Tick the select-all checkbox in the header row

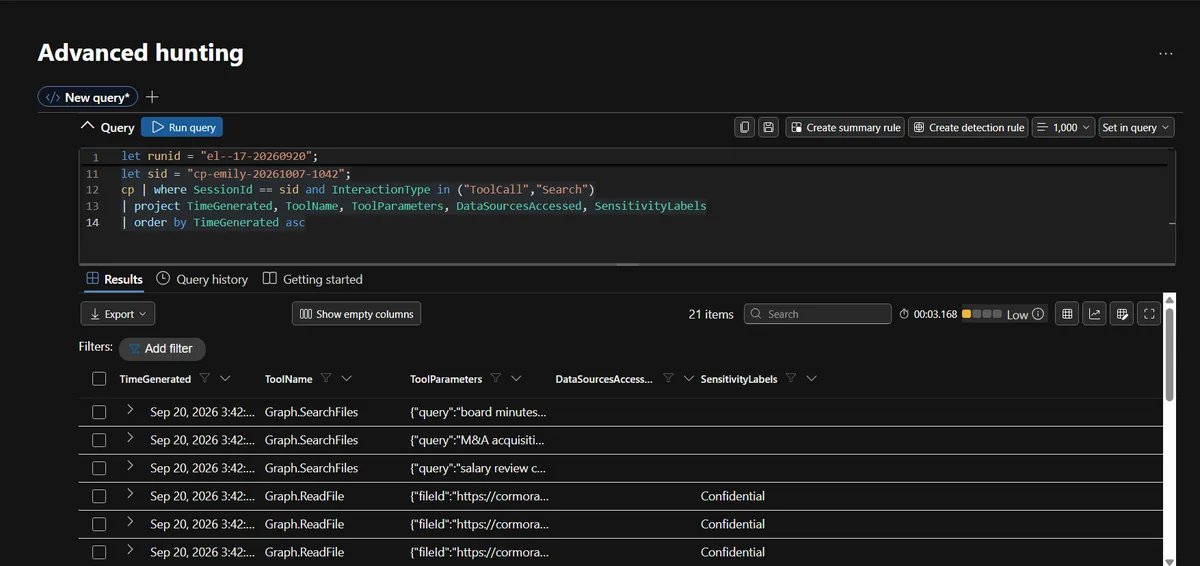[99, 379]
